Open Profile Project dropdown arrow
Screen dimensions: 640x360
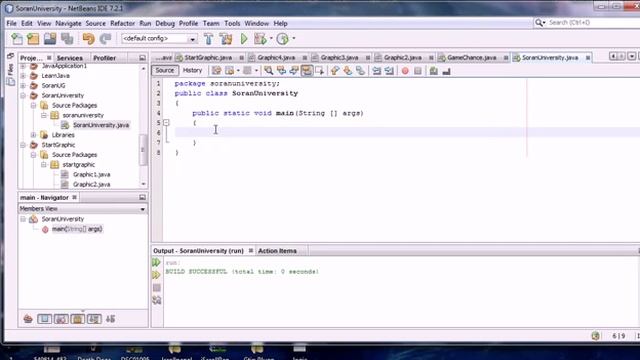click(x=293, y=38)
